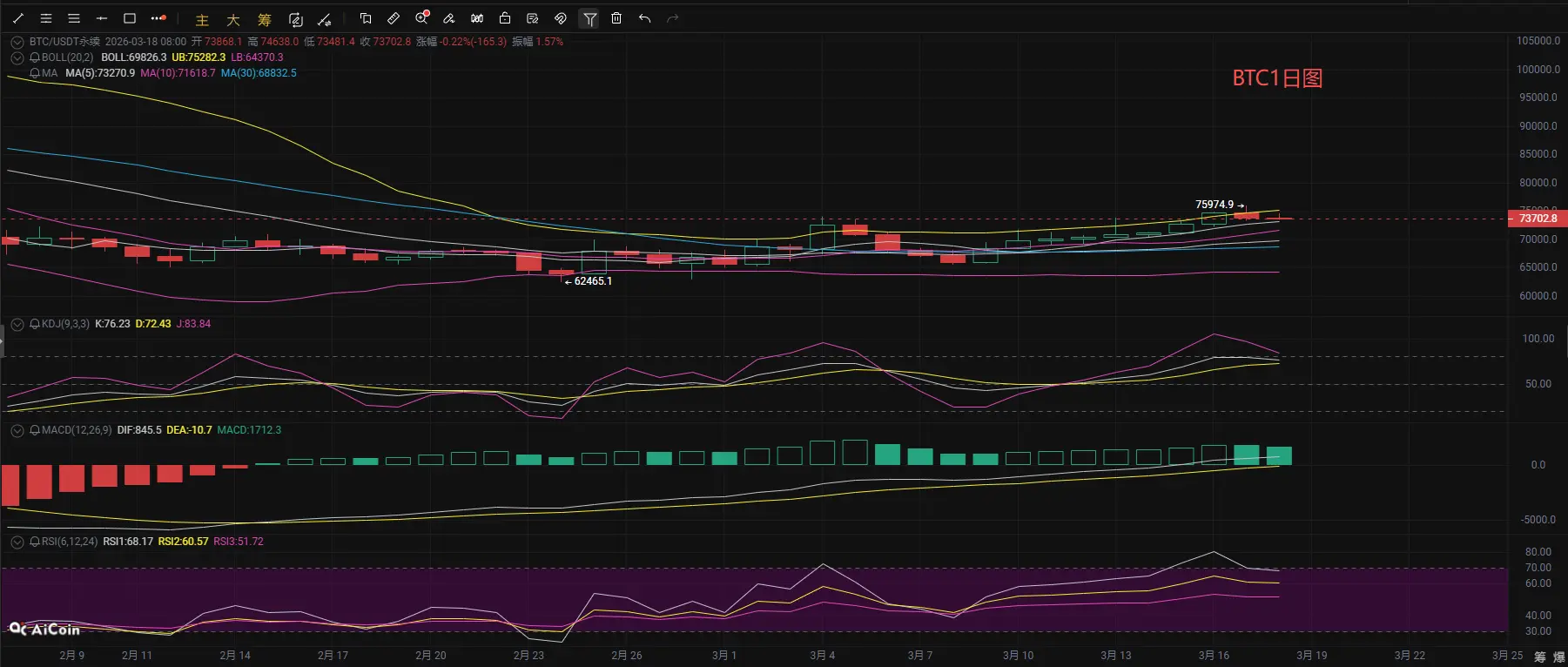Click the trash icon to delete drawings
The height and width of the screenshot is (667, 1568).
coord(616,18)
